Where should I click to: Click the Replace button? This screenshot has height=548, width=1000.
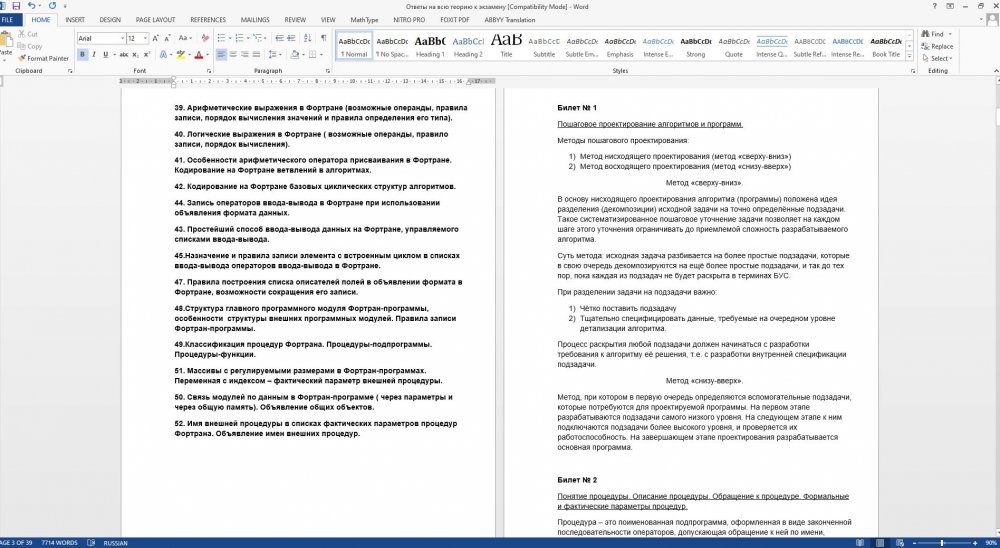[940, 46]
